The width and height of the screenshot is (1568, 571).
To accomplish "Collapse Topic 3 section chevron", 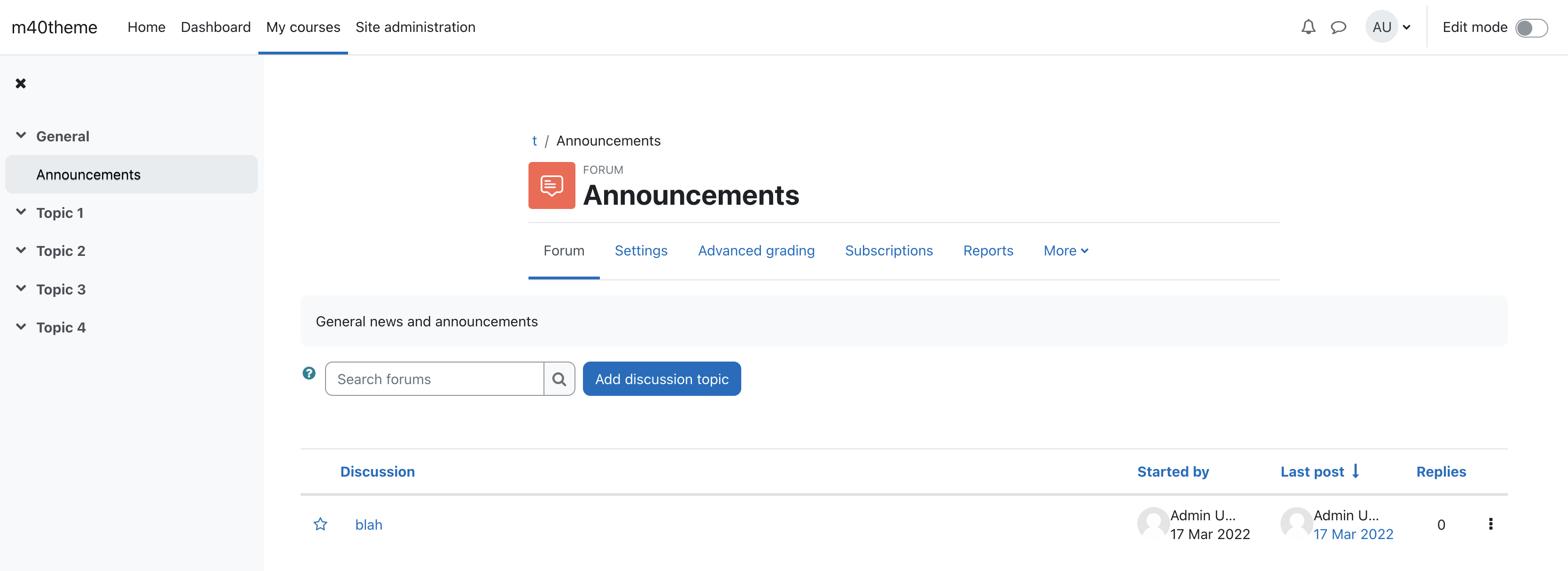I will pyautogui.click(x=21, y=288).
